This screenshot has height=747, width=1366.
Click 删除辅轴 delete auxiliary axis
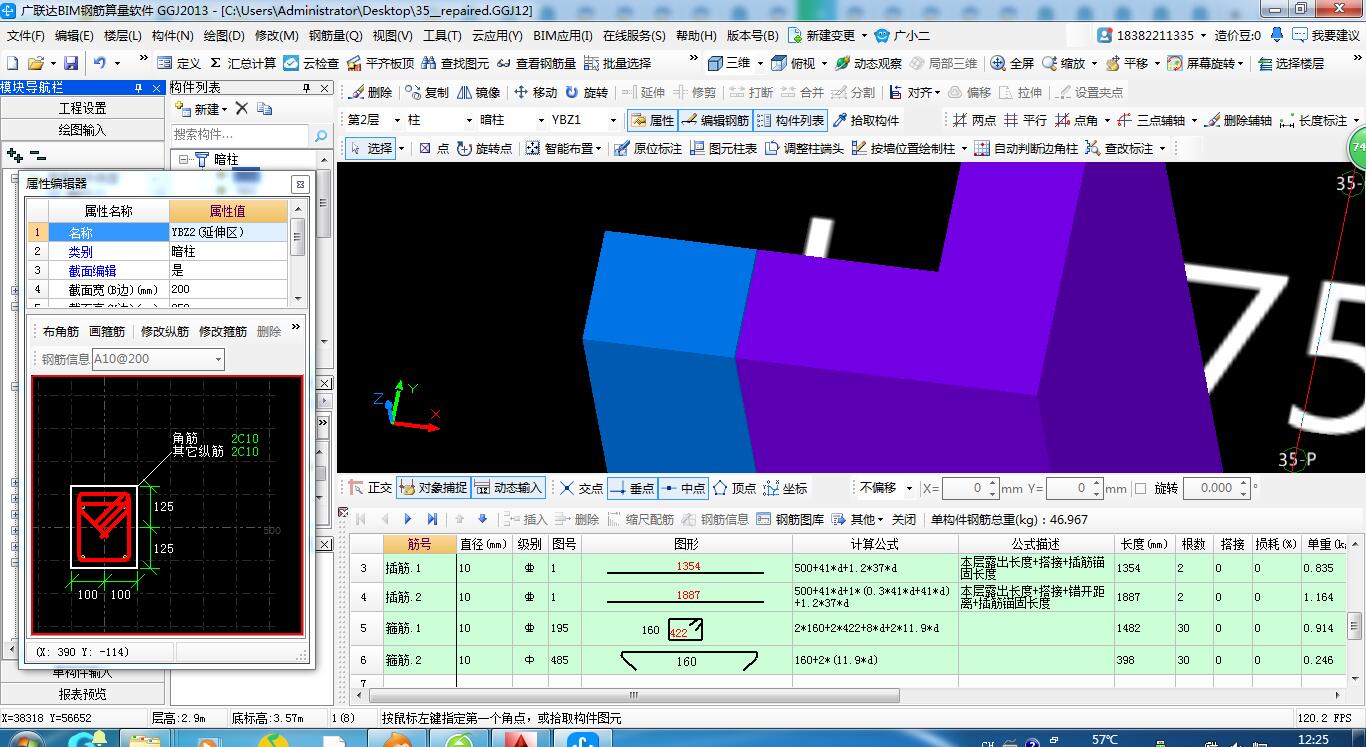click(1238, 120)
